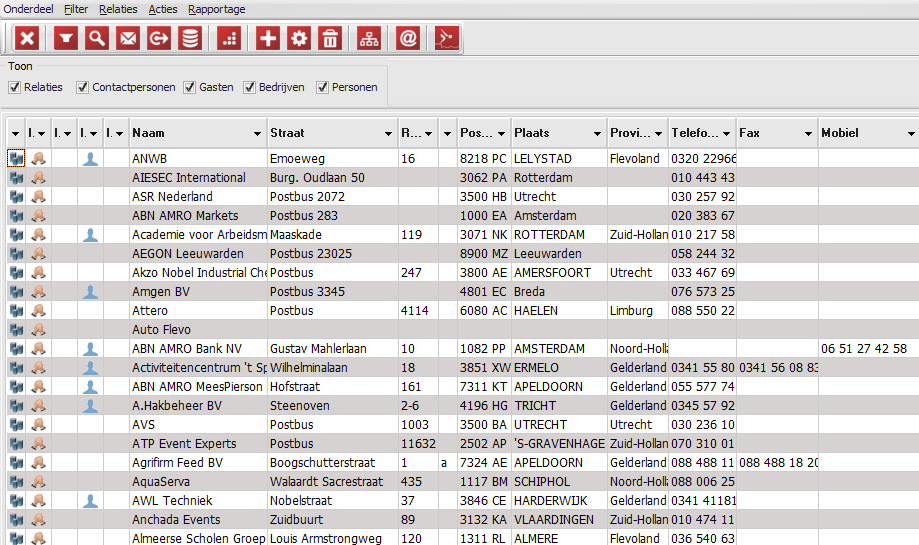Click the organization hierarchy toolbar icon
The image size is (919, 545).
coord(369,39)
